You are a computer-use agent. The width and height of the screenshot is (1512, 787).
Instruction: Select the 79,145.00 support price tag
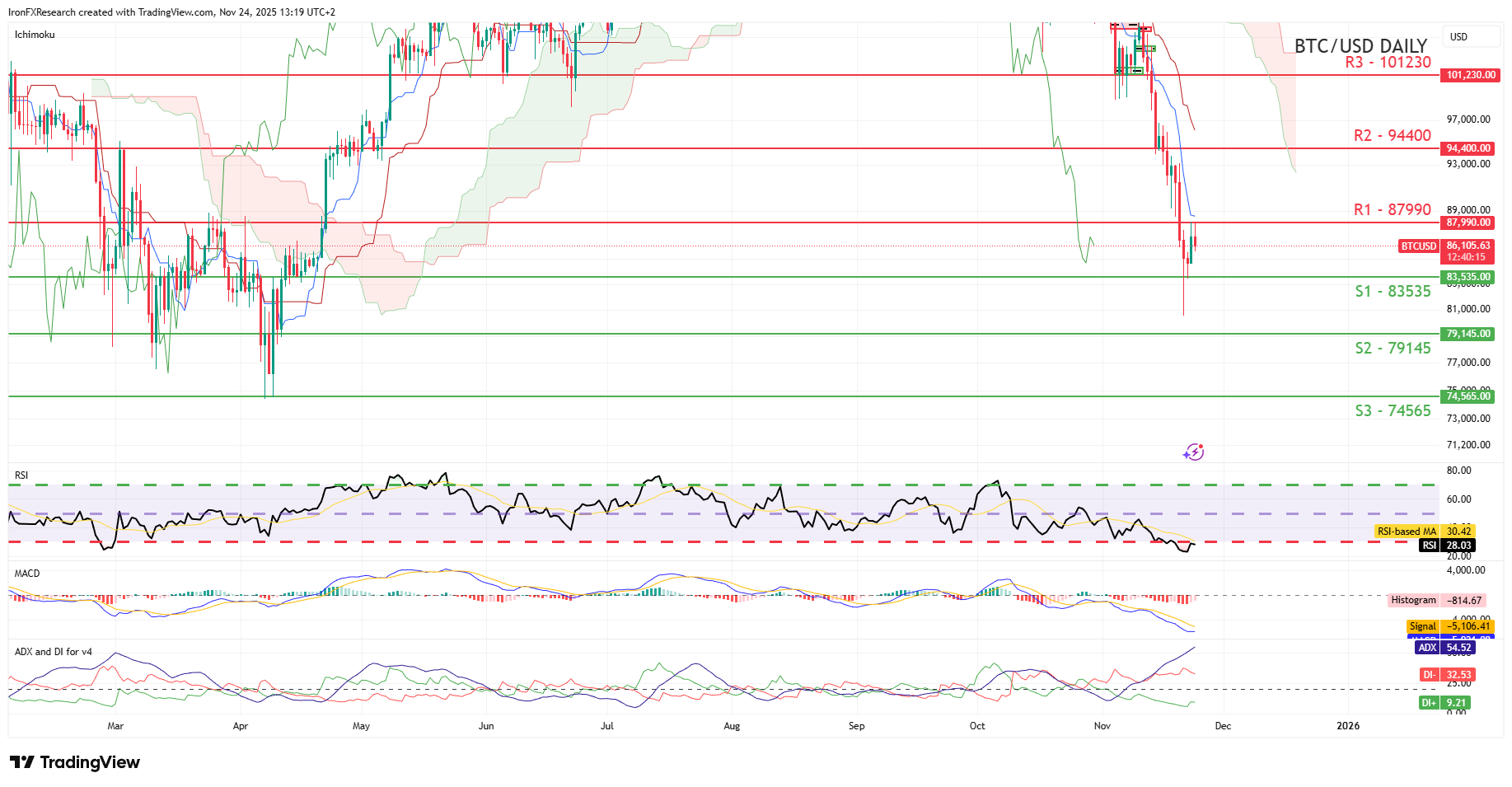[x=1468, y=334]
